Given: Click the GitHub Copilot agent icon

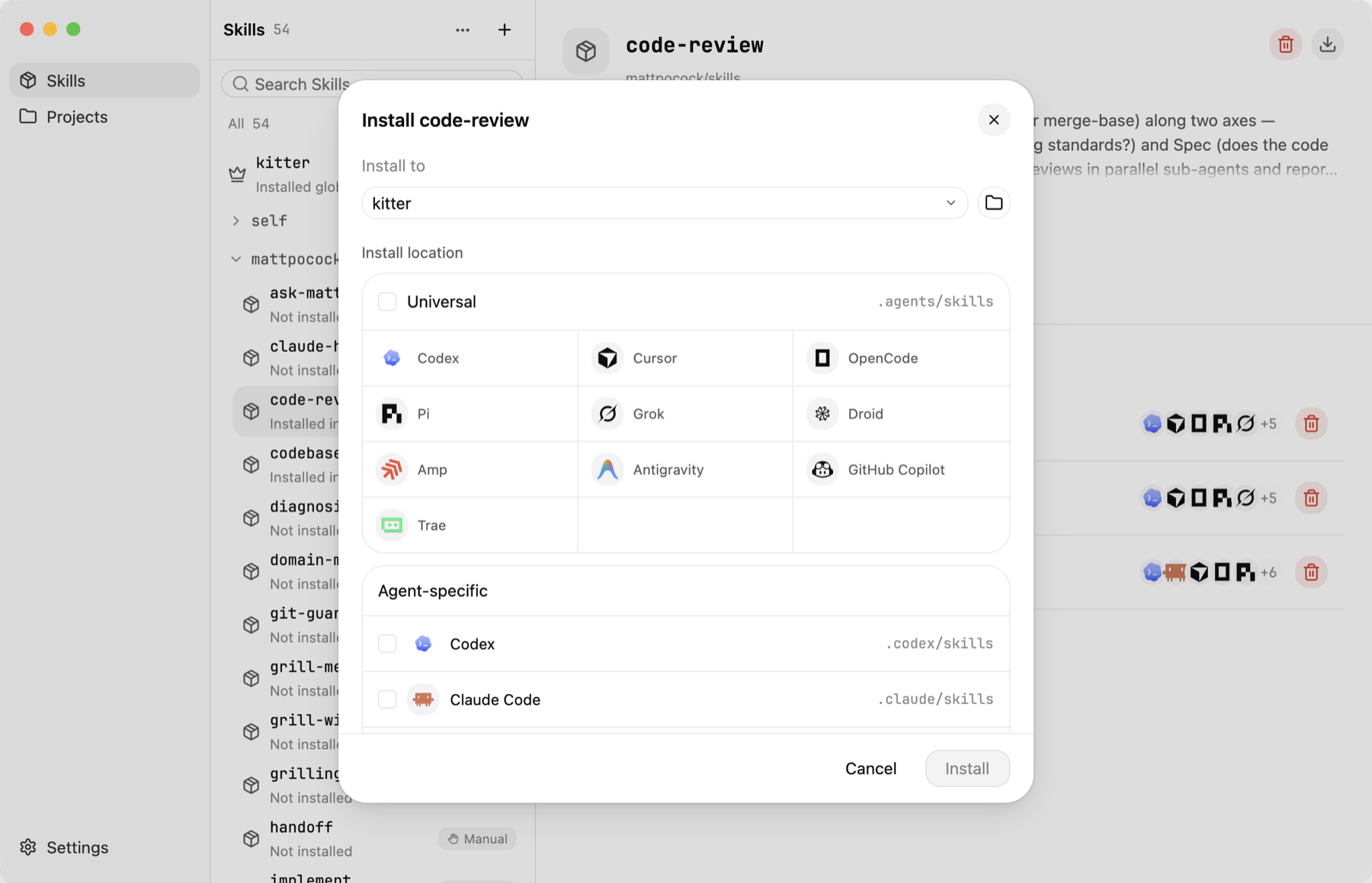Looking at the screenshot, I should [822, 469].
